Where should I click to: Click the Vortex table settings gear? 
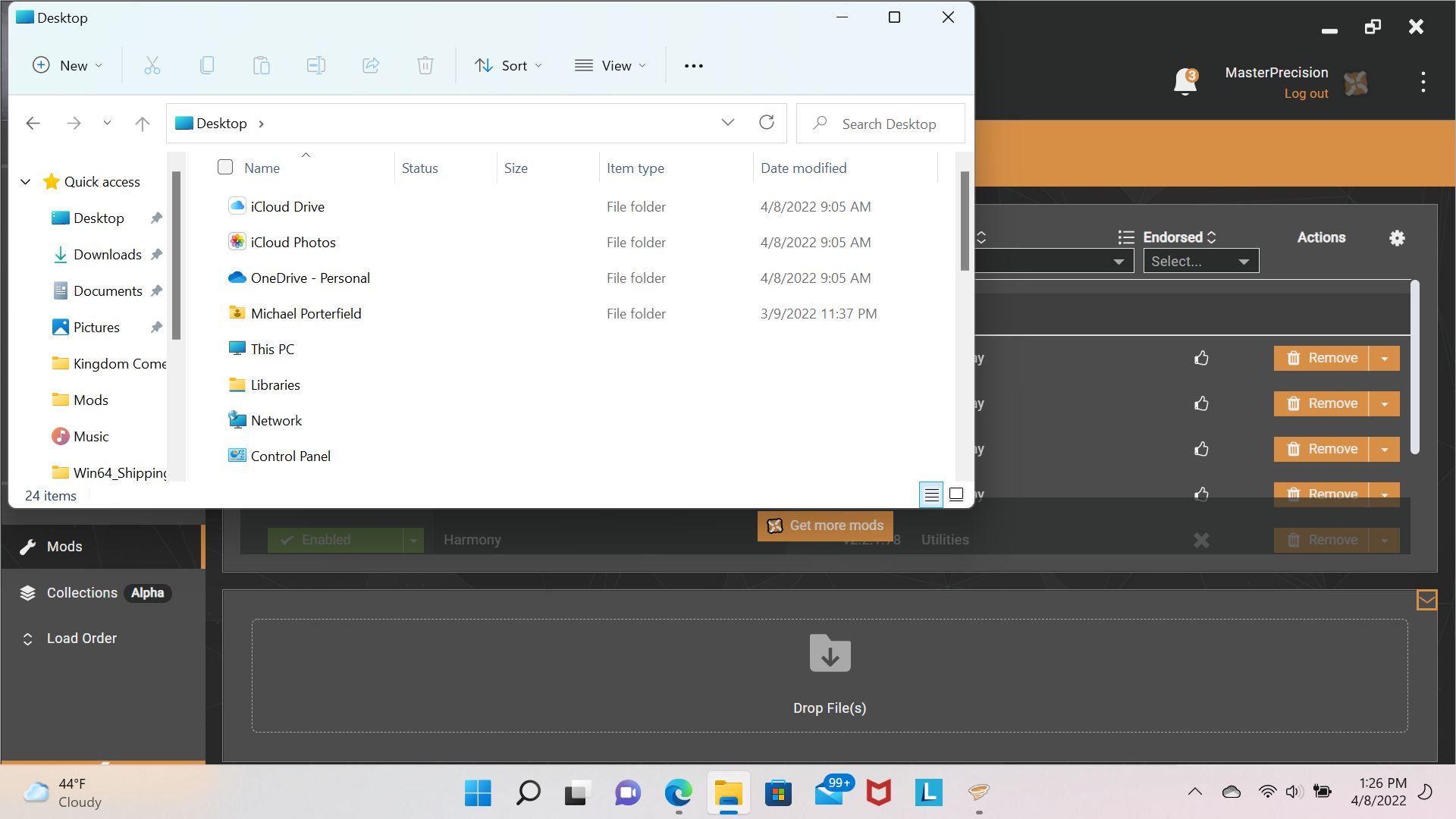click(x=1397, y=238)
